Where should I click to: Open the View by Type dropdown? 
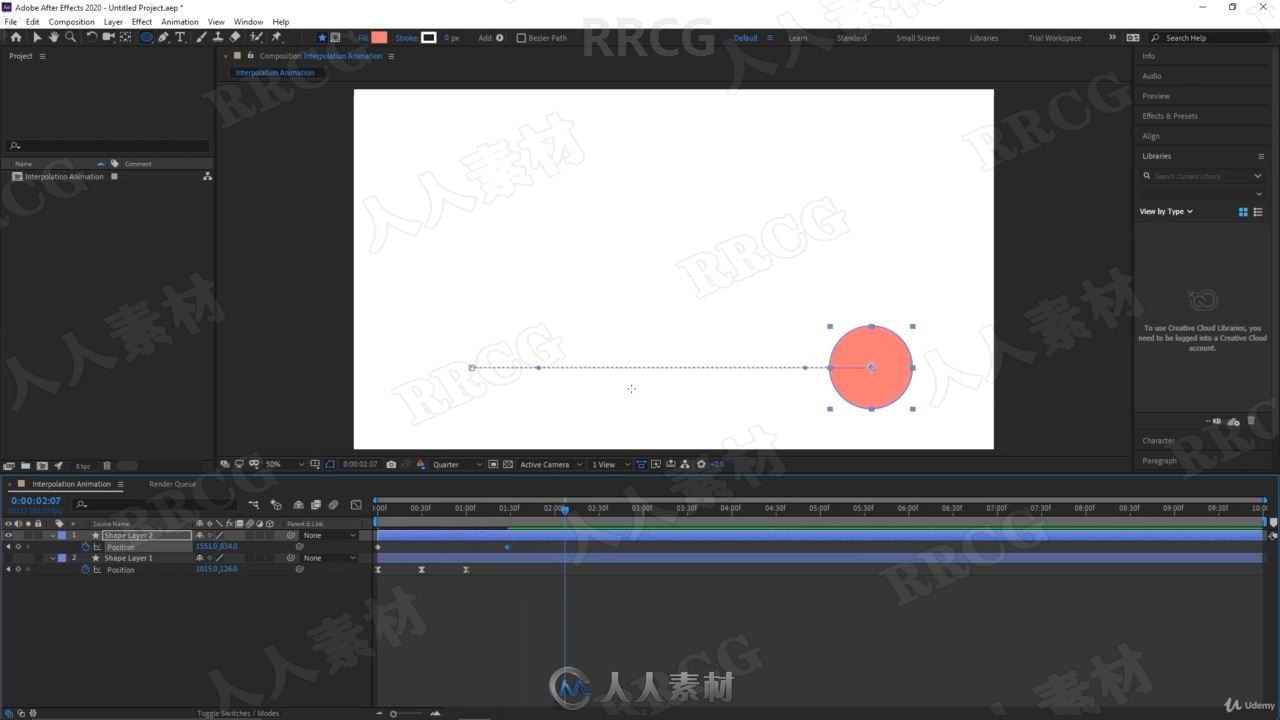pyautogui.click(x=1166, y=211)
